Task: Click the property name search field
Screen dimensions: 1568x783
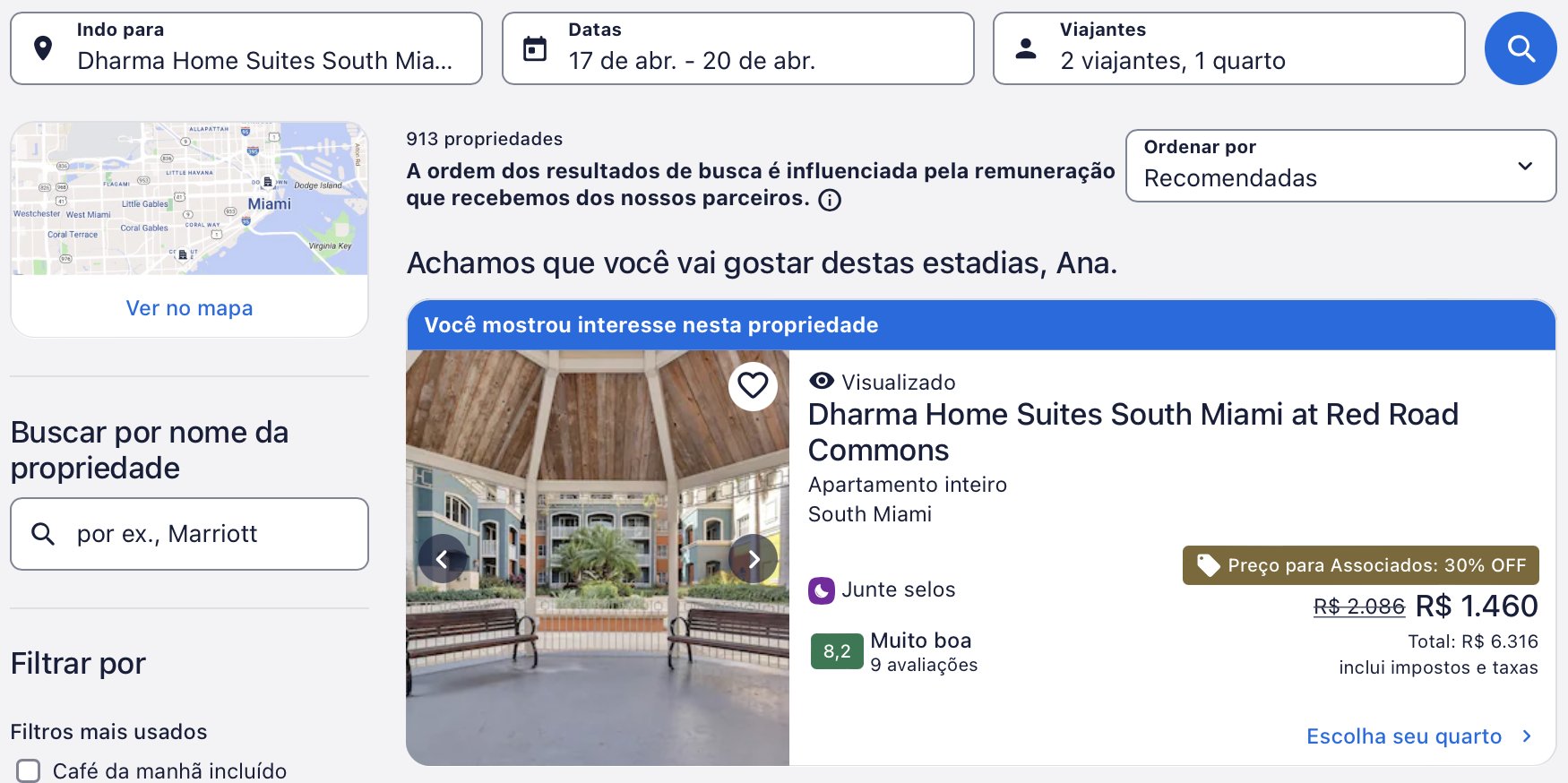Action: coord(189,534)
